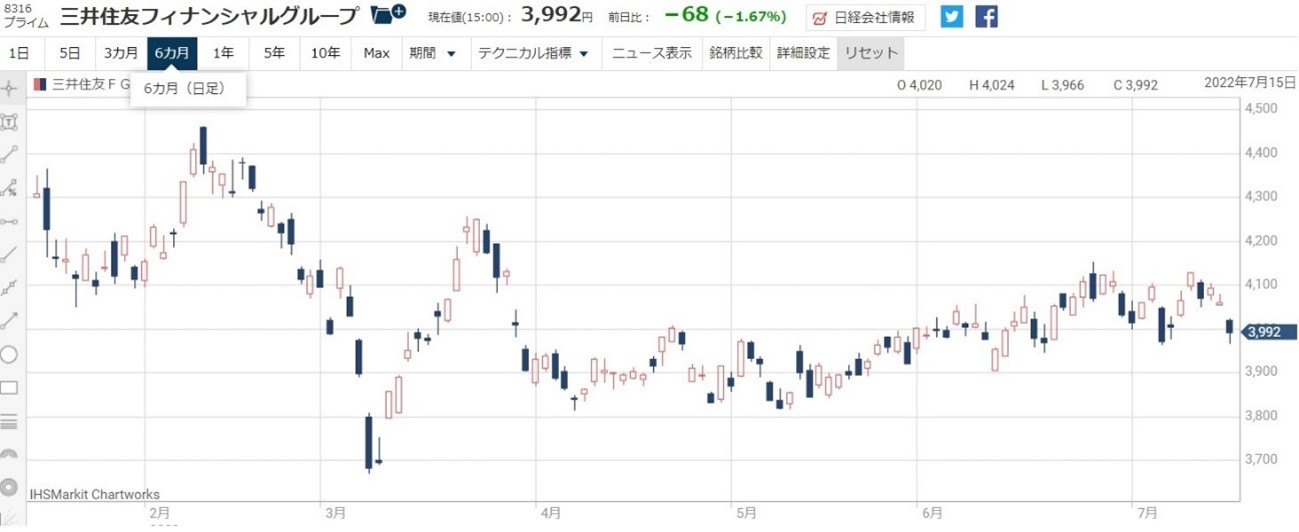
Task: Click the add-to-portfolio folder icon
Action: pyautogui.click(x=387, y=16)
